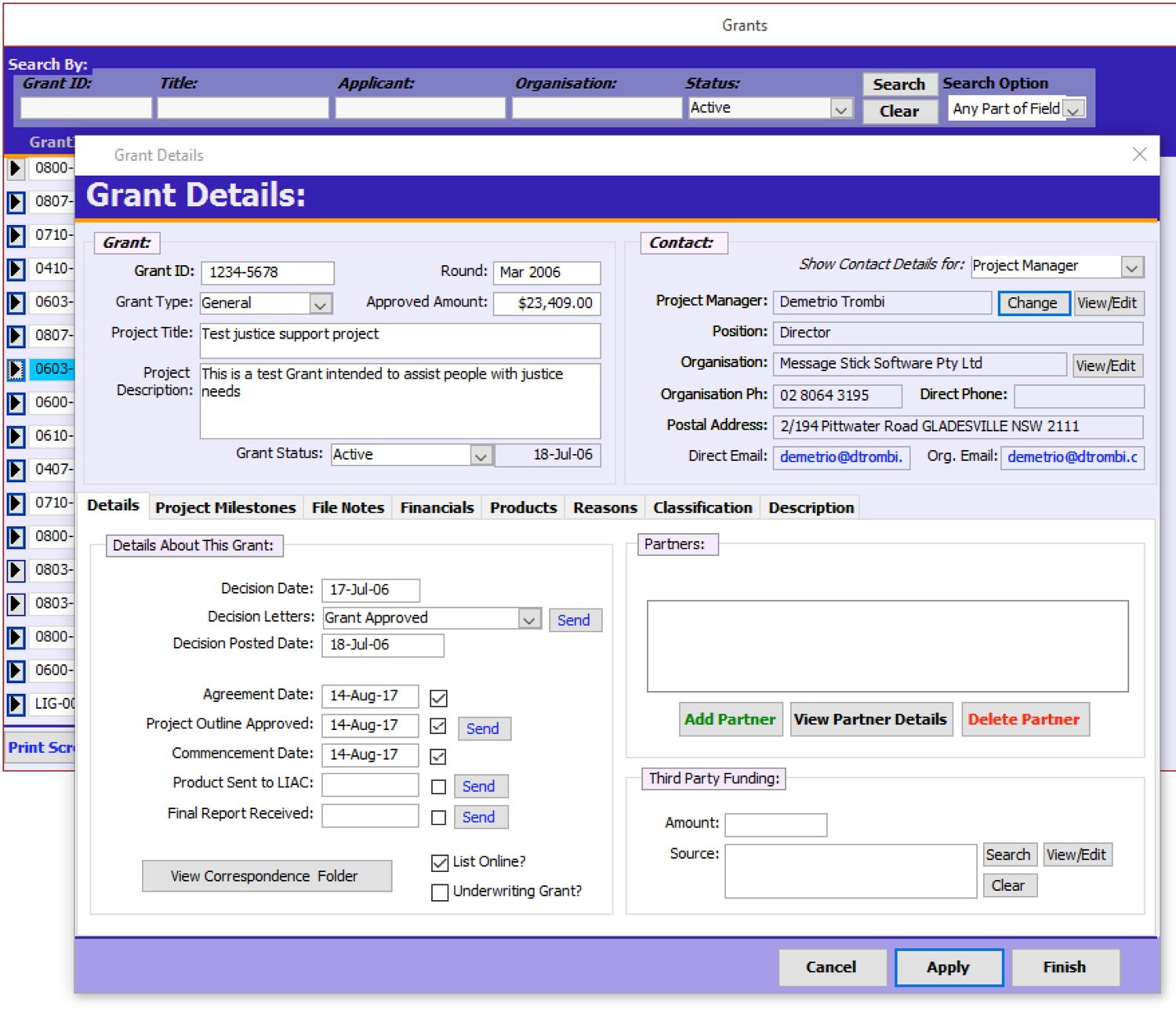Click the row arrow icon beside 0407-
Viewport: 1176px width, 1010px height.
point(16,470)
